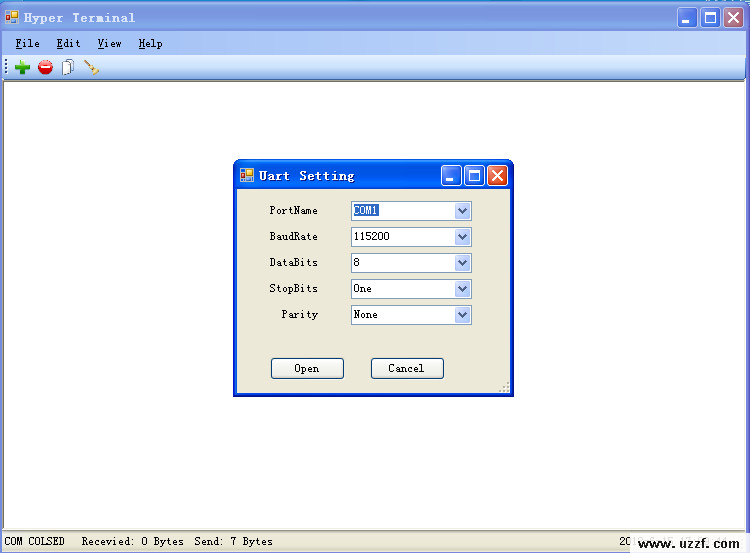Minimize the Hyper Terminal window
This screenshot has width=750, height=553.
click(687, 18)
